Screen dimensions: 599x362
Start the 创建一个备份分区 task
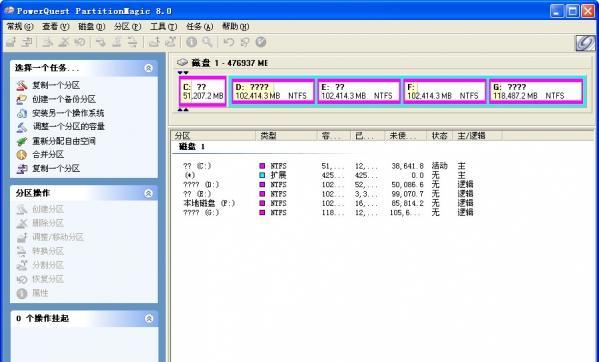click(x=64, y=99)
